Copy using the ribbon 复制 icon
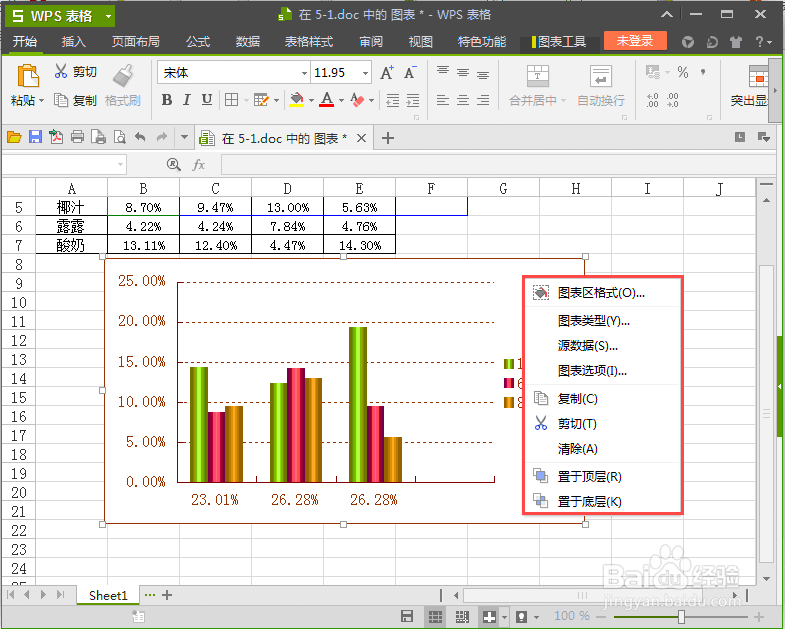The height and width of the screenshot is (629, 785). point(61,100)
